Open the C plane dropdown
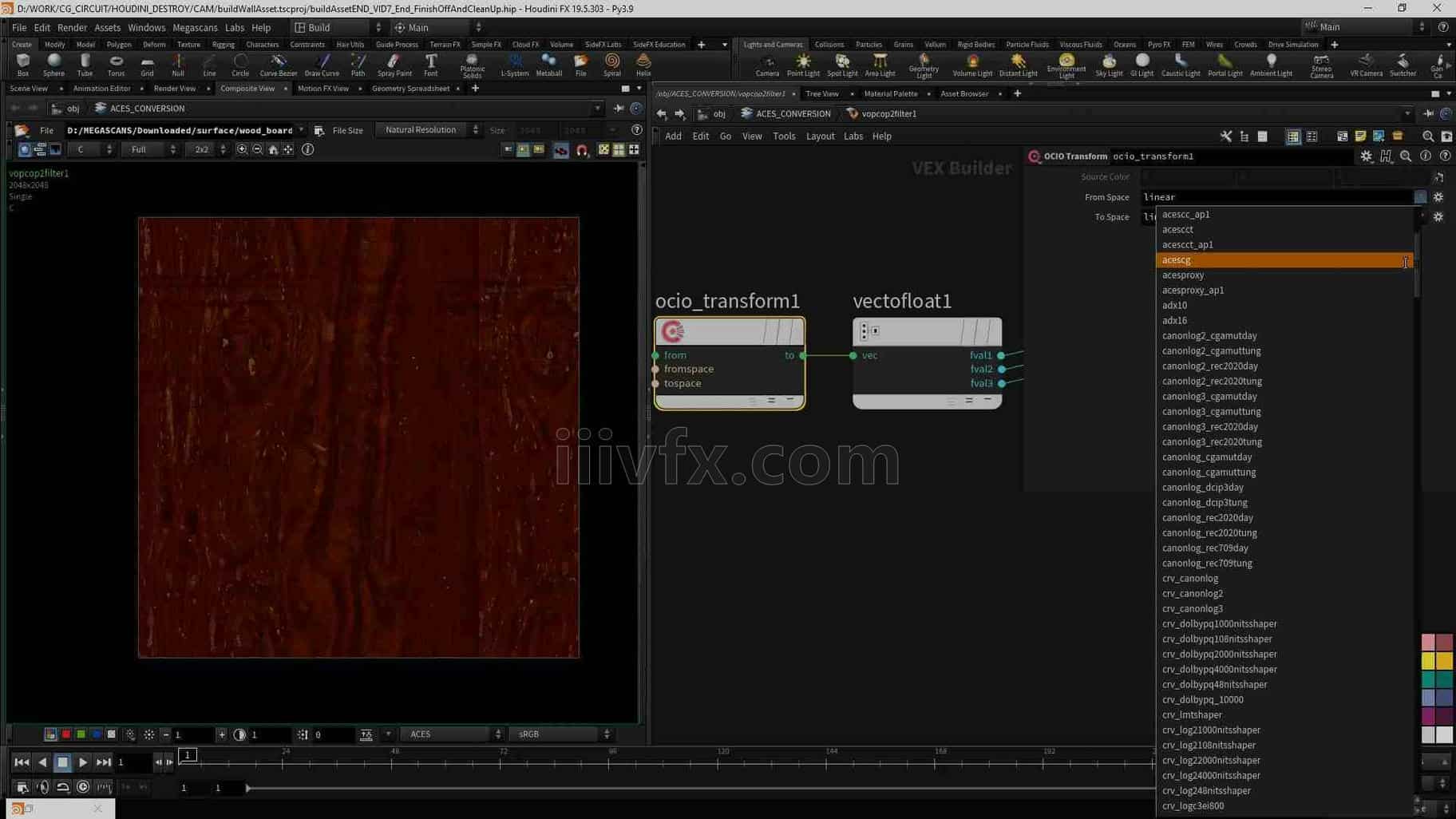Viewport: 1456px width, 819px height. (91, 149)
